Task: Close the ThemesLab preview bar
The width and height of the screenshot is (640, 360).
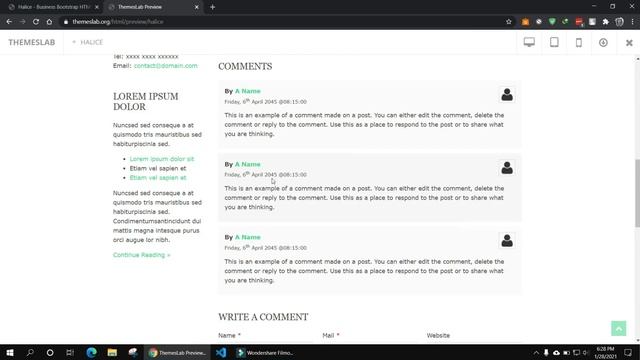Action: 629,42
